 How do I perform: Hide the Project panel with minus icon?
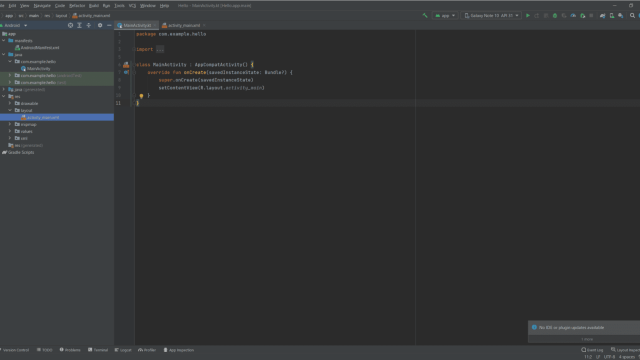click(x=109, y=25)
